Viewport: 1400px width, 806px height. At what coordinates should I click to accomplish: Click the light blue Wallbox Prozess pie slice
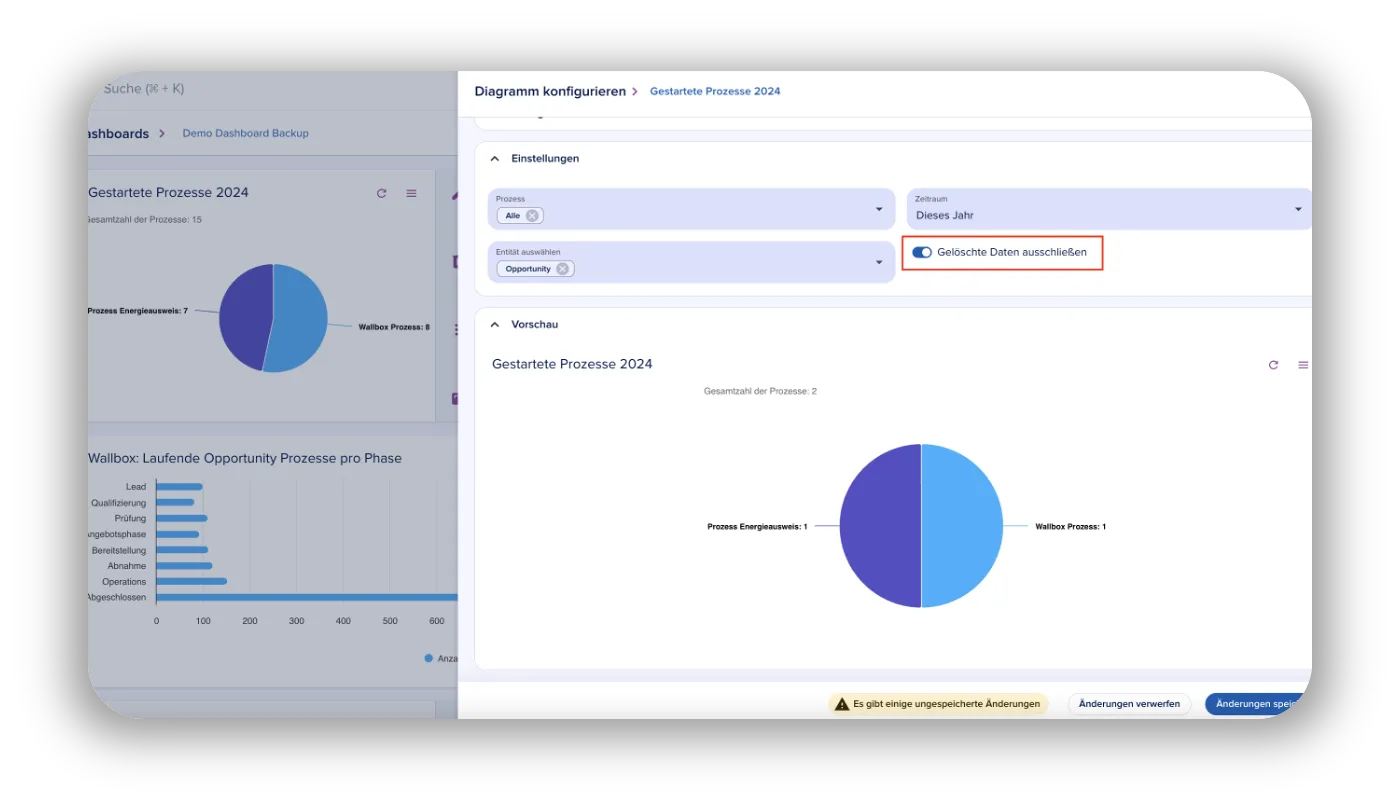(x=961, y=526)
